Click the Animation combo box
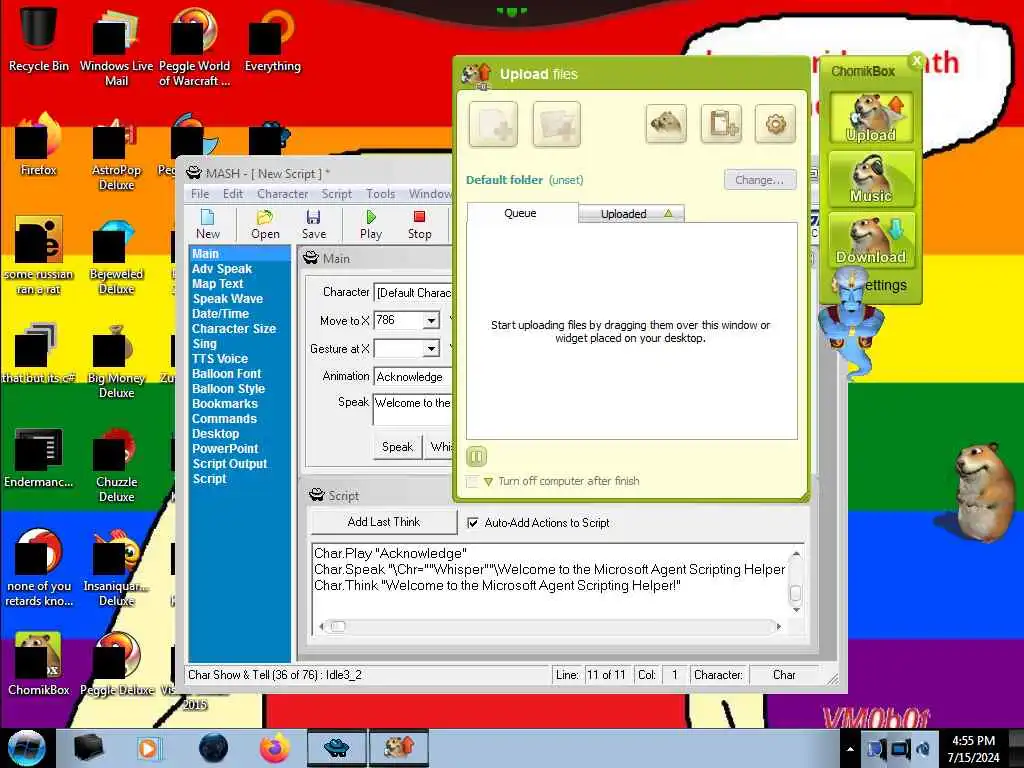The width and height of the screenshot is (1024, 768). coord(413,377)
